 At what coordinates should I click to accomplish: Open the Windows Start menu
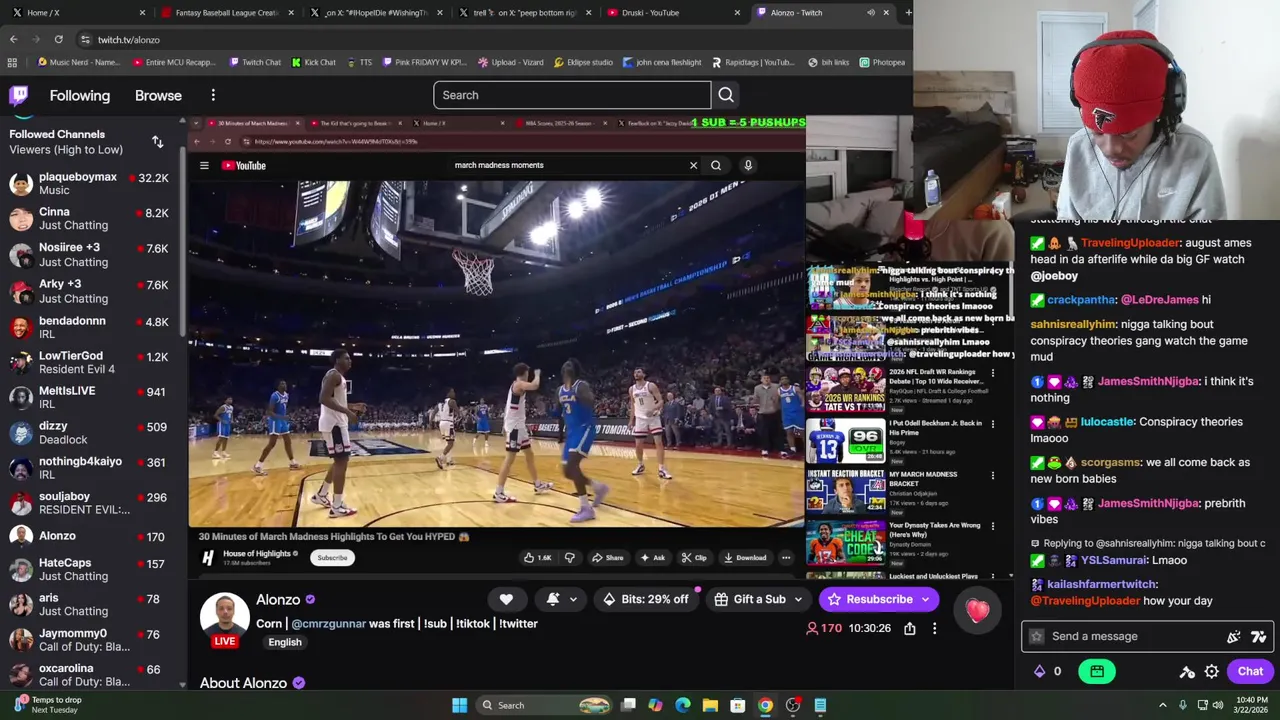pos(459,706)
